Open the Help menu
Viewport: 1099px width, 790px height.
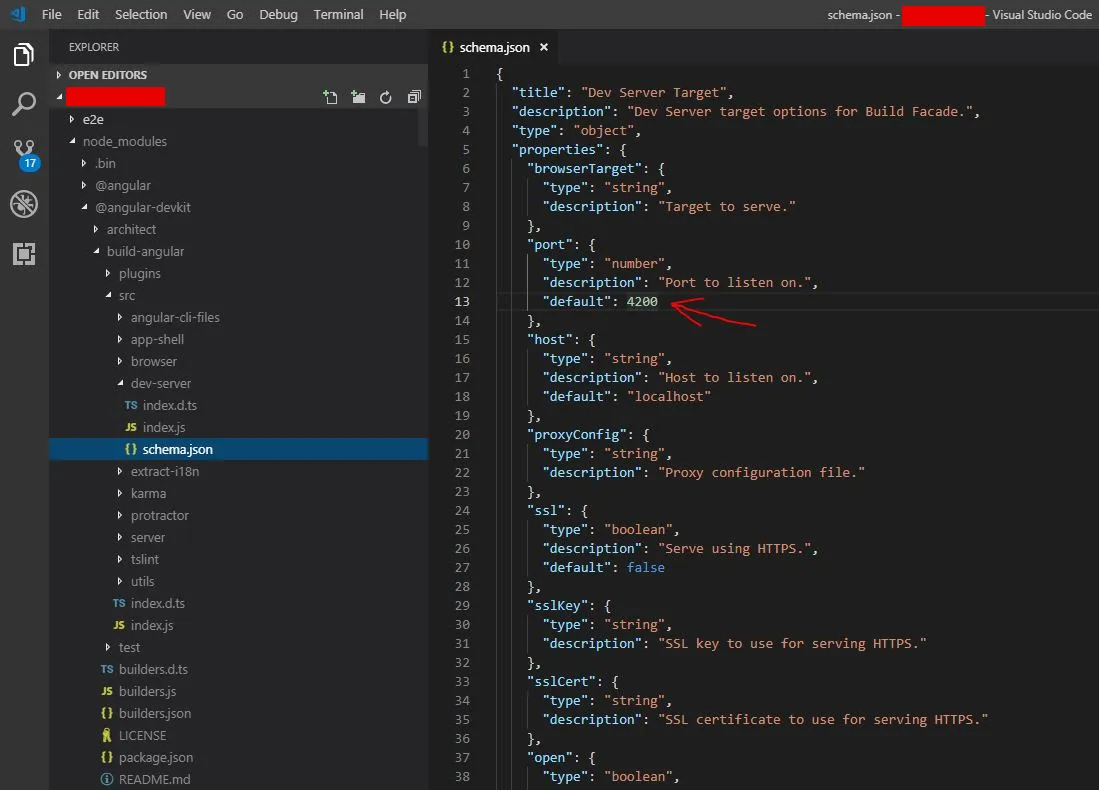(x=392, y=14)
